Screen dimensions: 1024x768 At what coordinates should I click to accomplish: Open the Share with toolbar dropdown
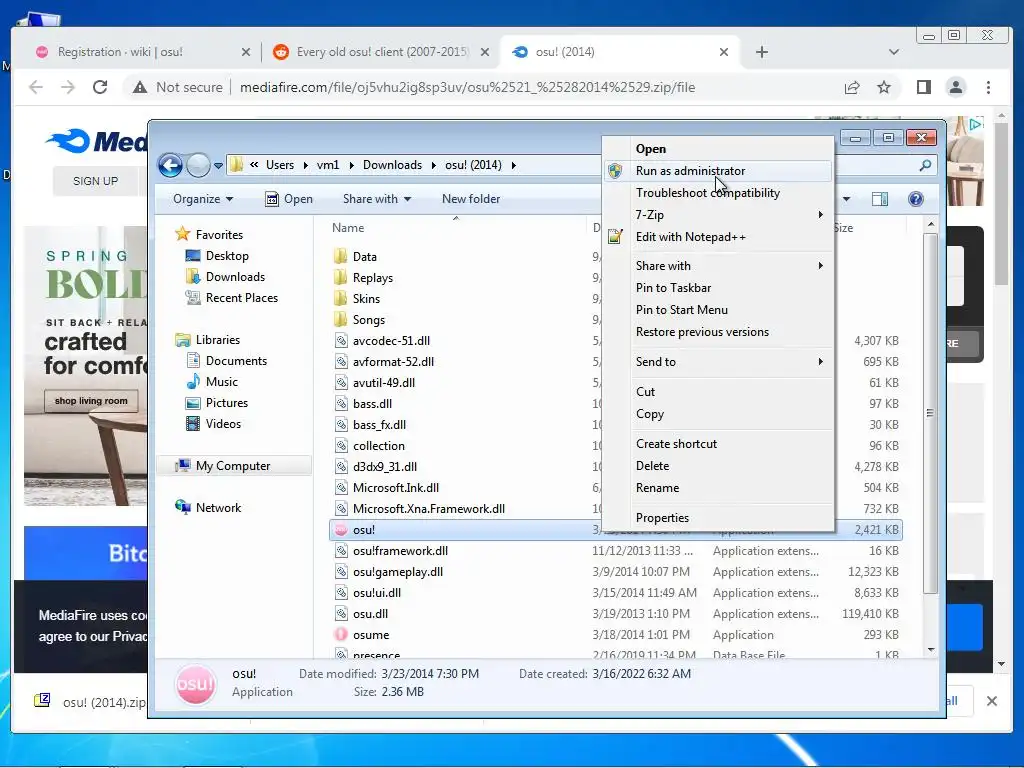click(377, 199)
